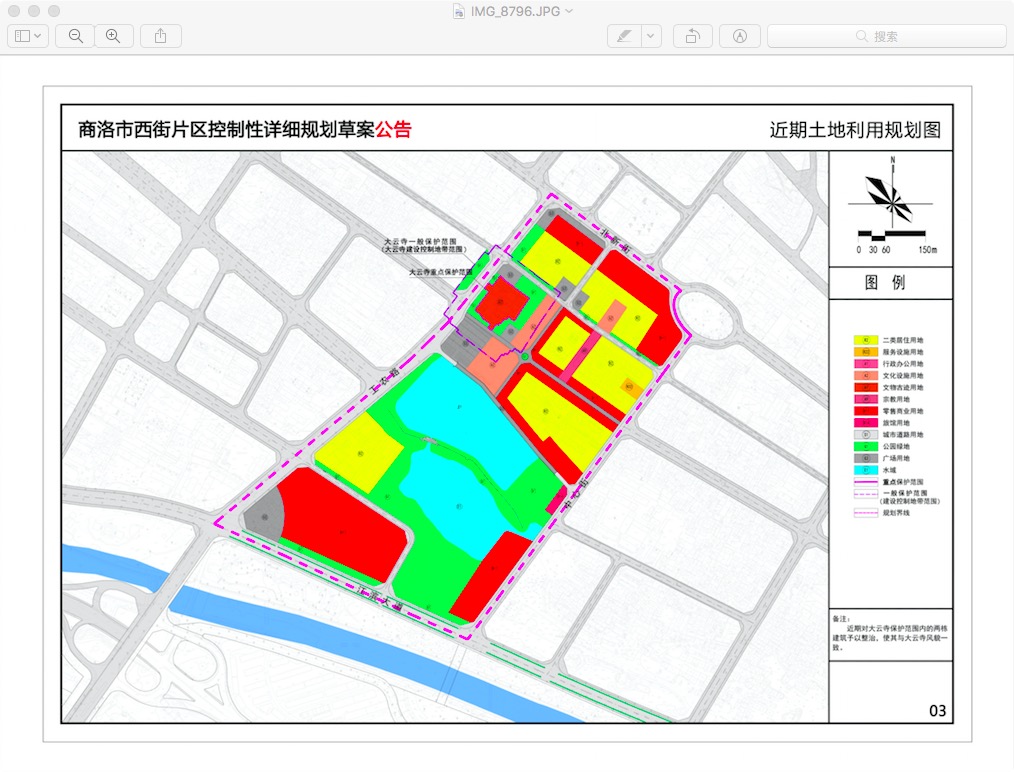Minimize the window using yellow button

pyautogui.click(x=33, y=11)
